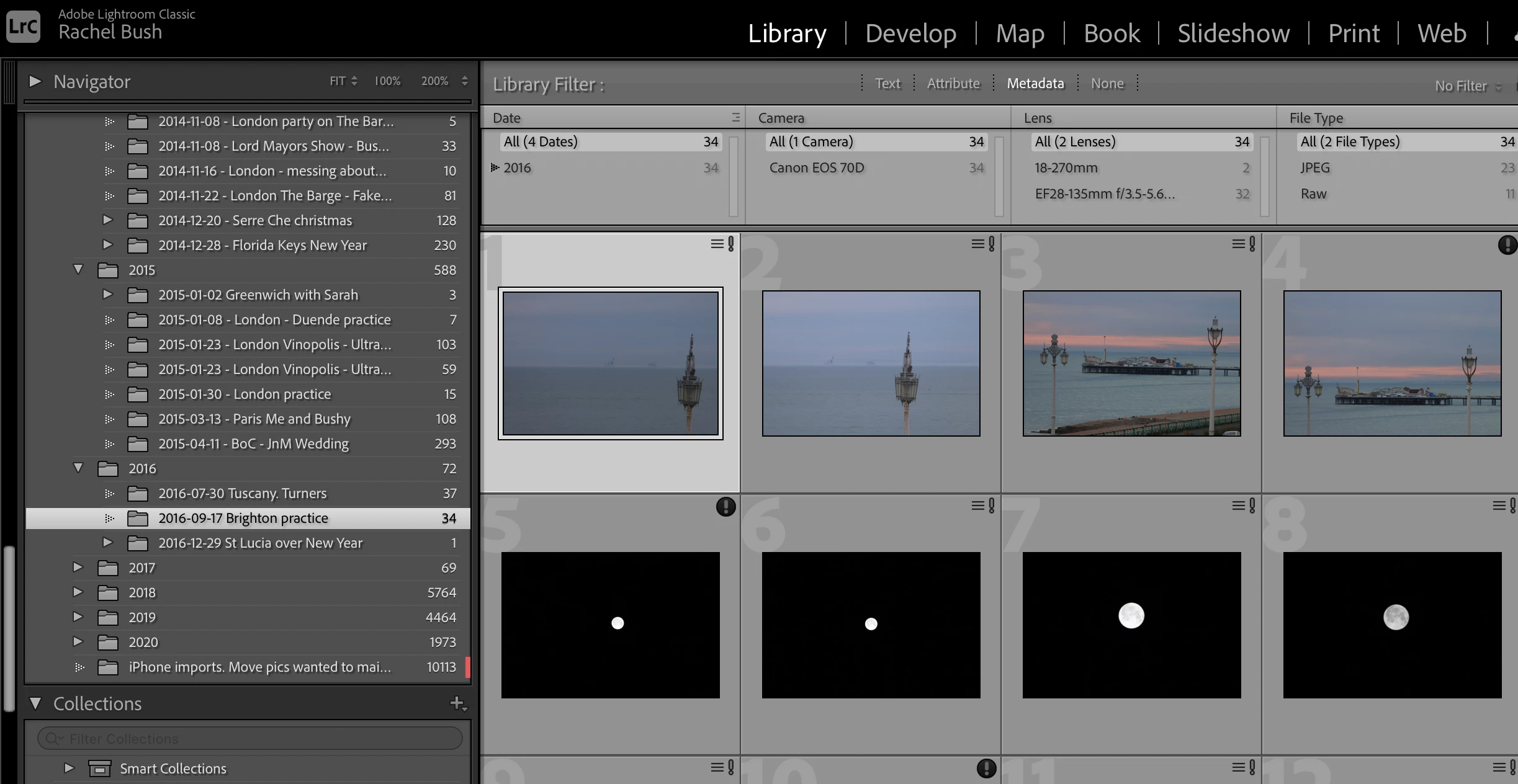Collapse the 2015 folder tree

(78, 270)
